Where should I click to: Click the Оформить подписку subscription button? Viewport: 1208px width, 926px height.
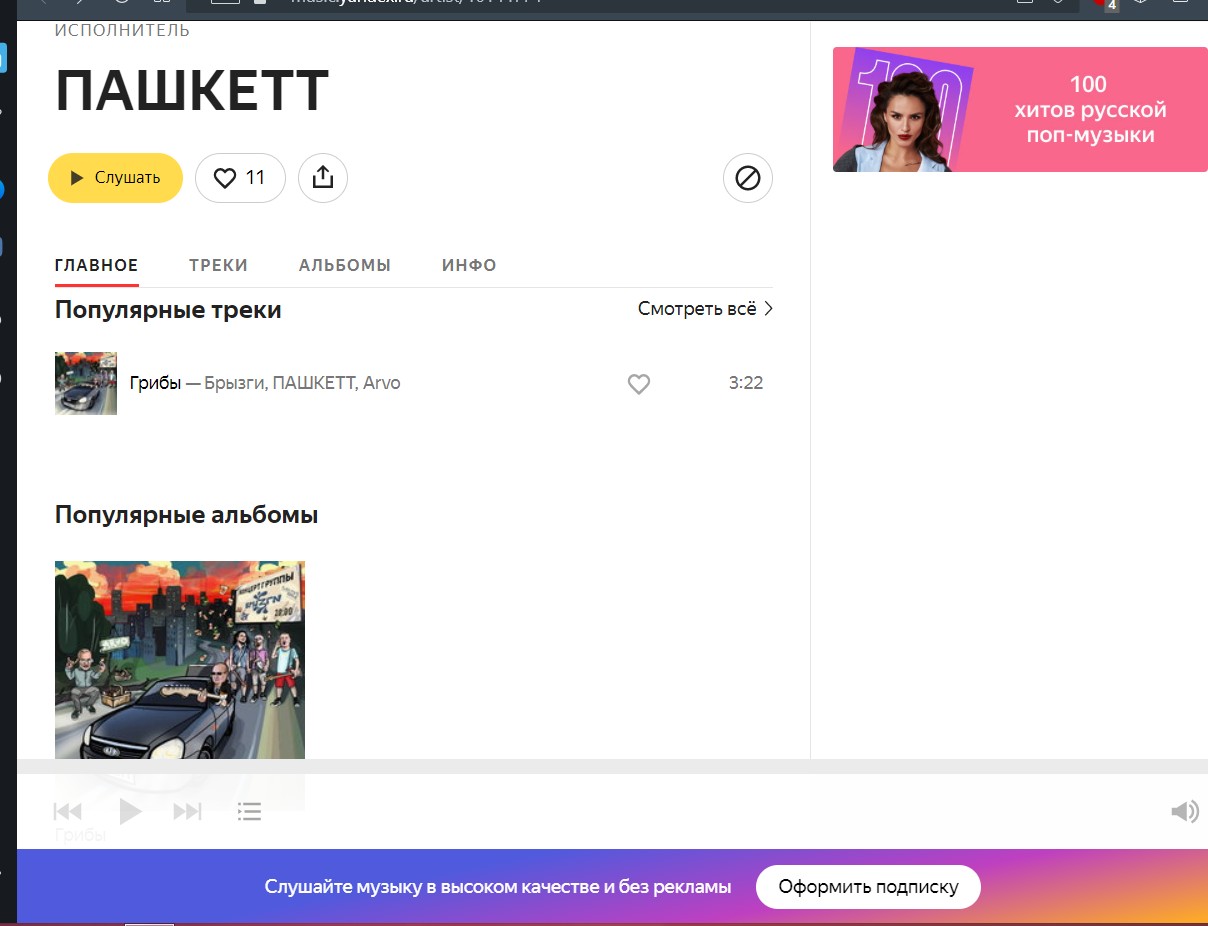[x=868, y=887]
